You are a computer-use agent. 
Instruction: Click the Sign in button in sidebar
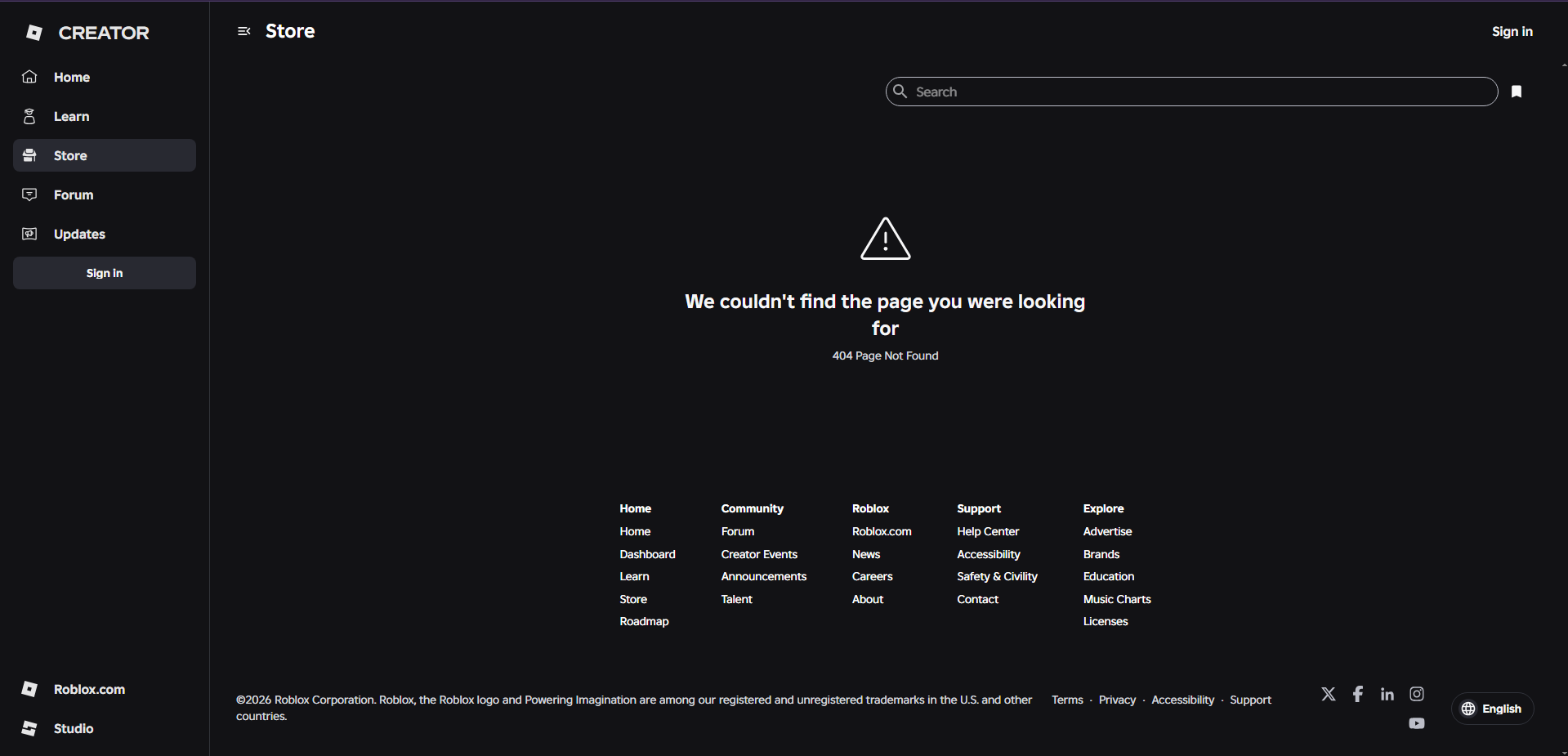105,273
